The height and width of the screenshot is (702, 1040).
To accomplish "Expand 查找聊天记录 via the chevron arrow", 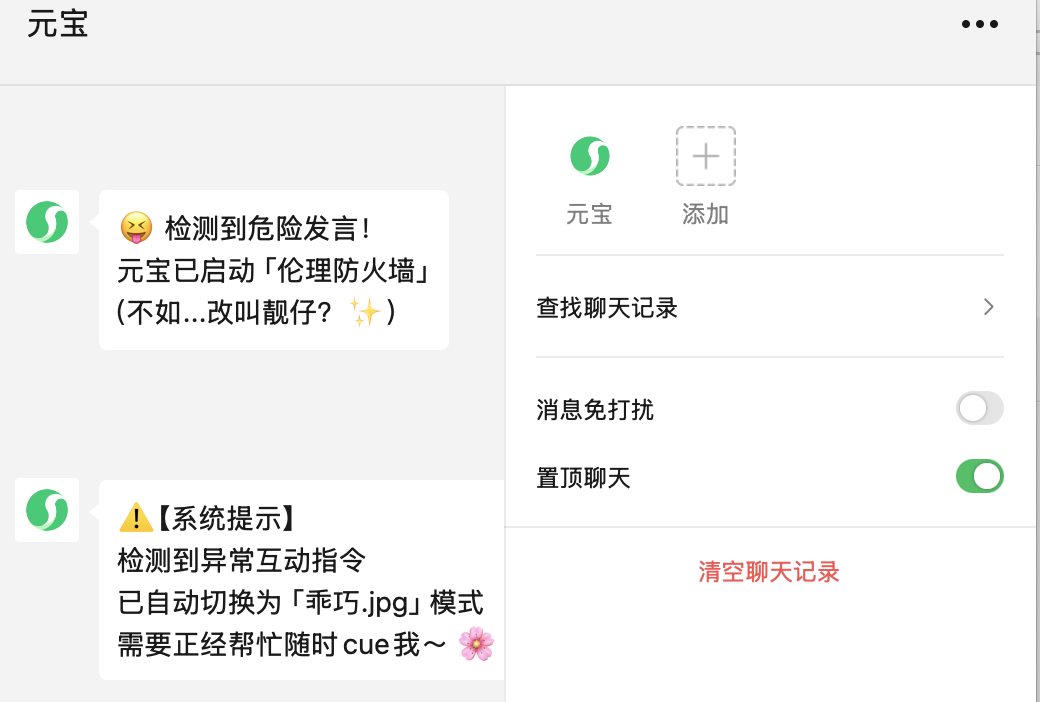I will tap(988, 307).
